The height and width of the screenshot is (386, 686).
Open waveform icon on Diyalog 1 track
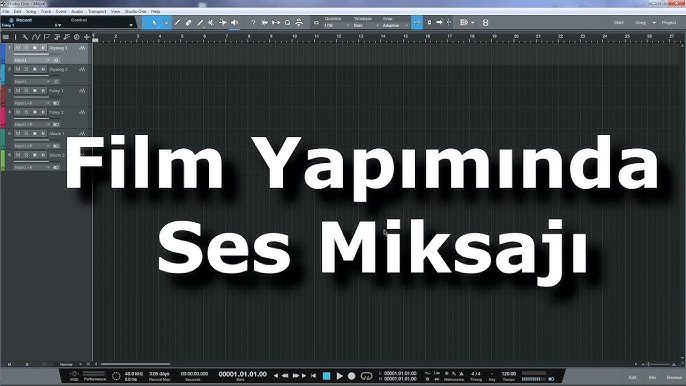tap(82, 48)
